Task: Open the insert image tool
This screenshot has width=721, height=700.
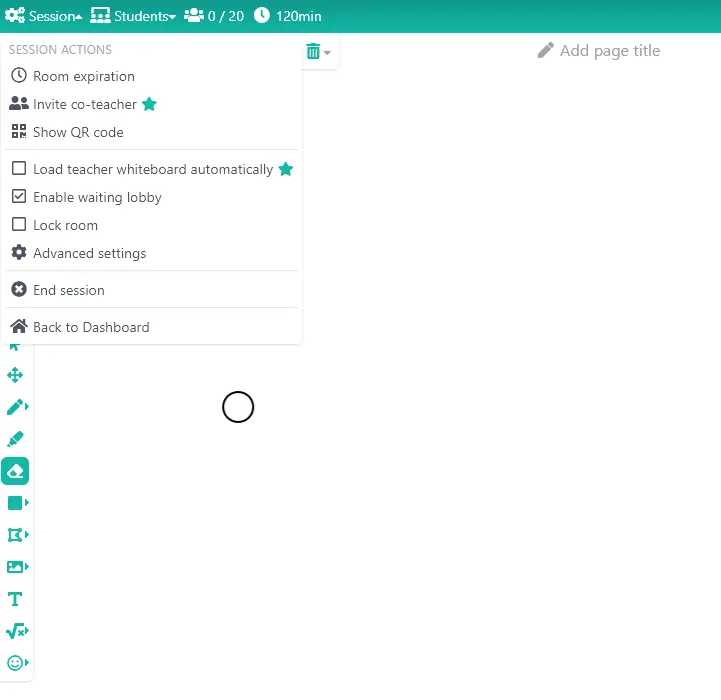Action: [15, 567]
